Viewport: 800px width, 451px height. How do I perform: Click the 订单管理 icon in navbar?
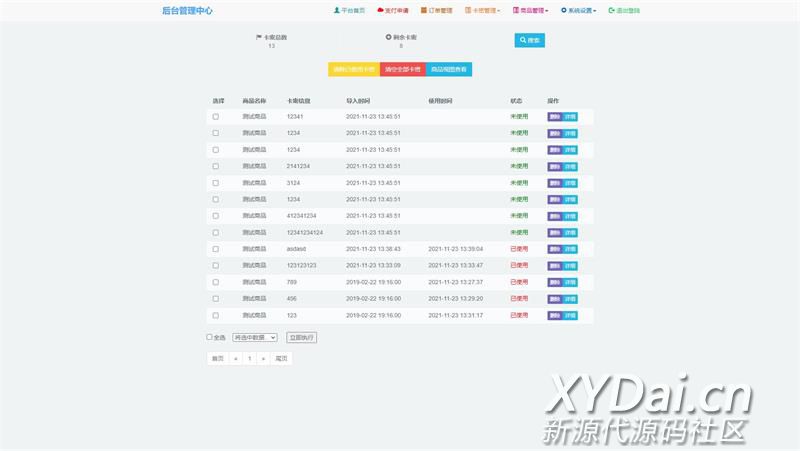click(424, 11)
